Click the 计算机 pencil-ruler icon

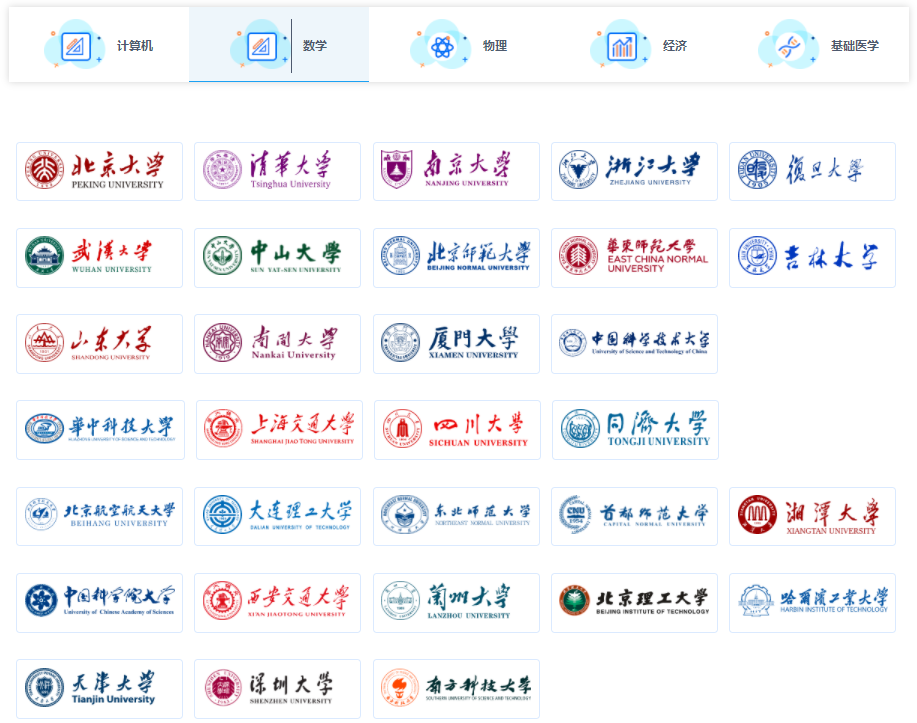click(75, 46)
